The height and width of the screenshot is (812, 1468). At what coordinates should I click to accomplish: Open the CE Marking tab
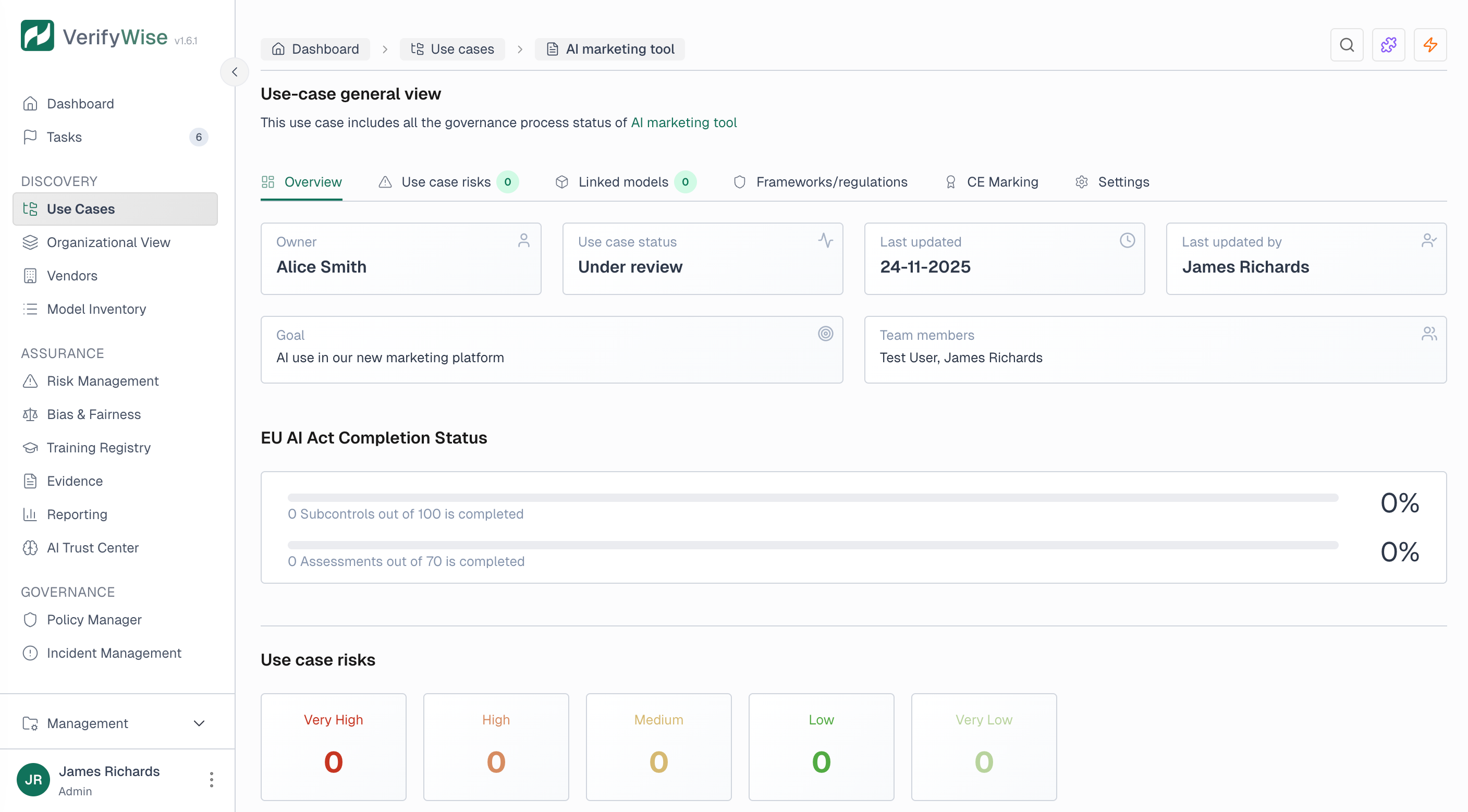1002,182
